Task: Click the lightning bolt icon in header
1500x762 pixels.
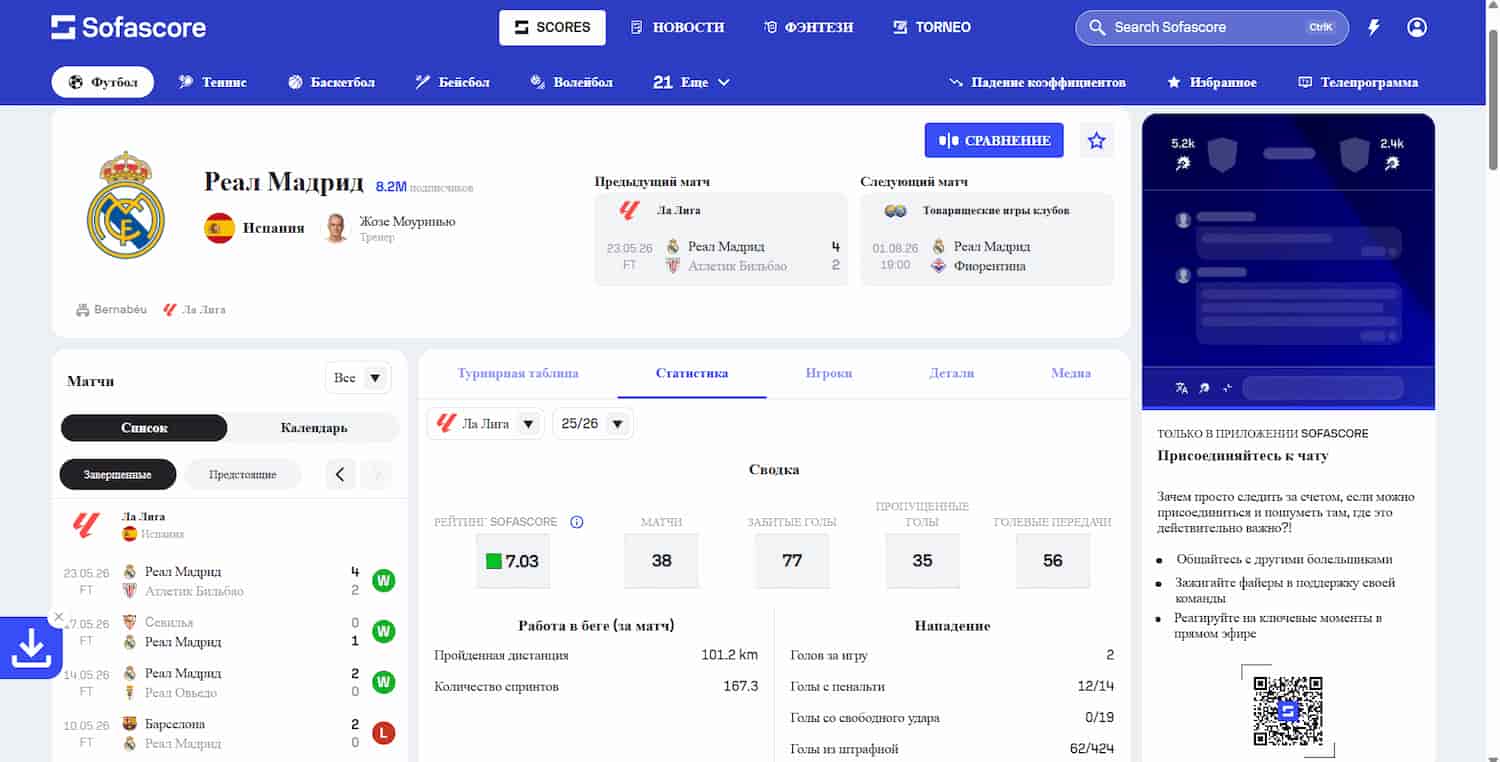Action: point(1374,28)
